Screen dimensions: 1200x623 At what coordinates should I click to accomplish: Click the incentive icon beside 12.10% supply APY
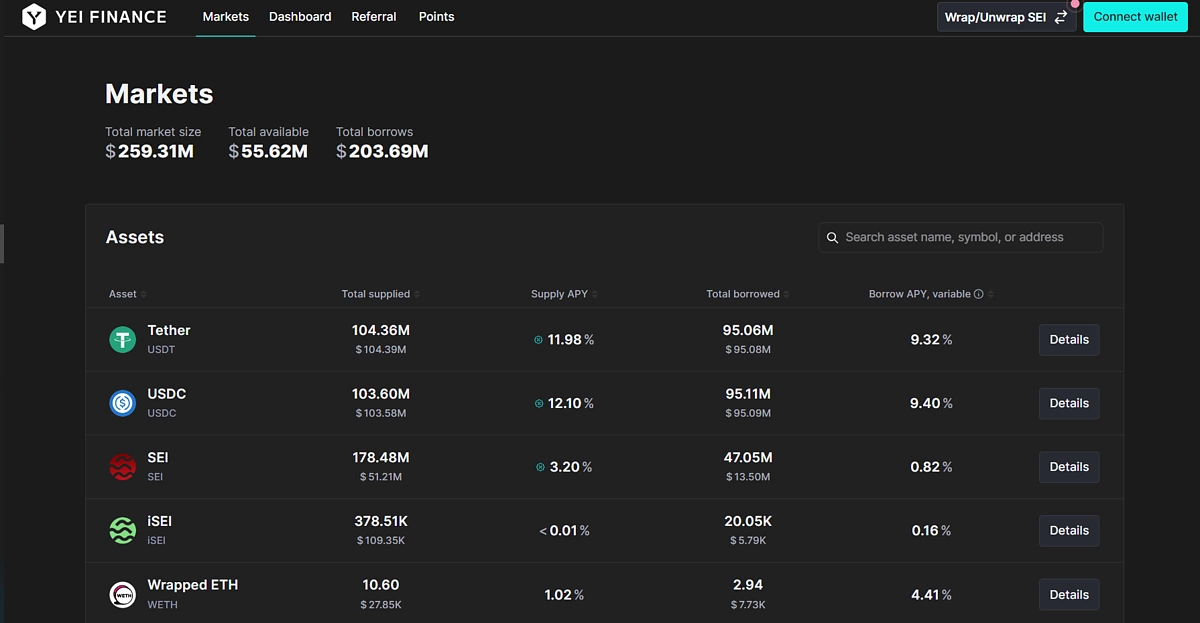click(539, 404)
